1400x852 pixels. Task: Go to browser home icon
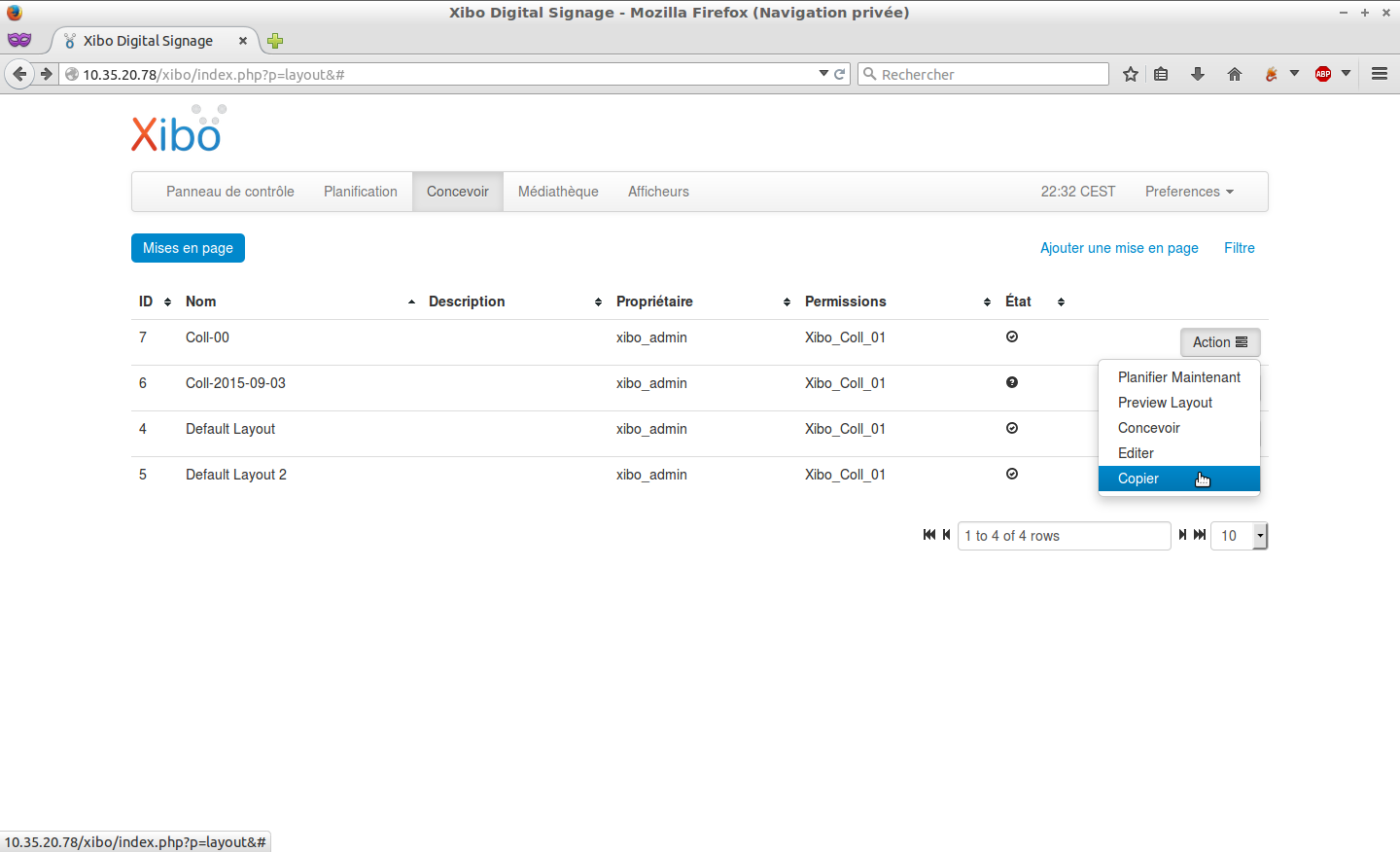pyautogui.click(x=1235, y=74)
